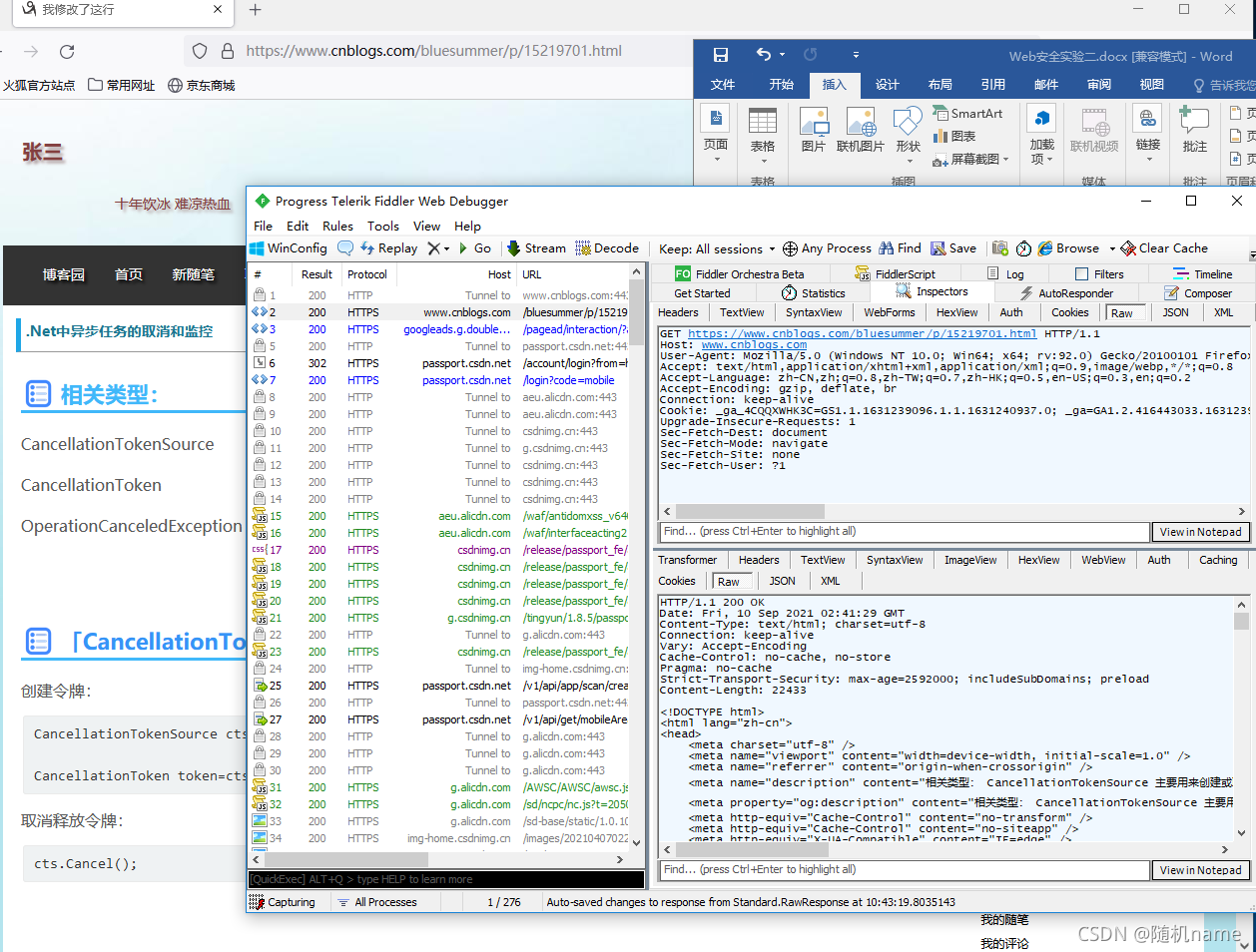Click the 新随笔 link in blog navigation
Screen dimensions: 1256x952
point(193,274)
